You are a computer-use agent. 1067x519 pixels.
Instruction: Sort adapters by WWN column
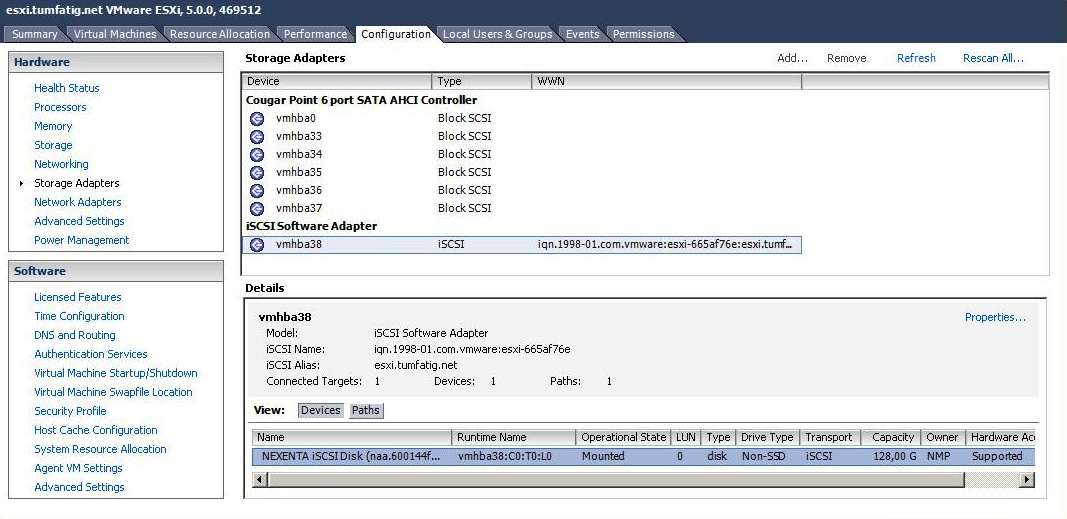click(x=667, y=82)
